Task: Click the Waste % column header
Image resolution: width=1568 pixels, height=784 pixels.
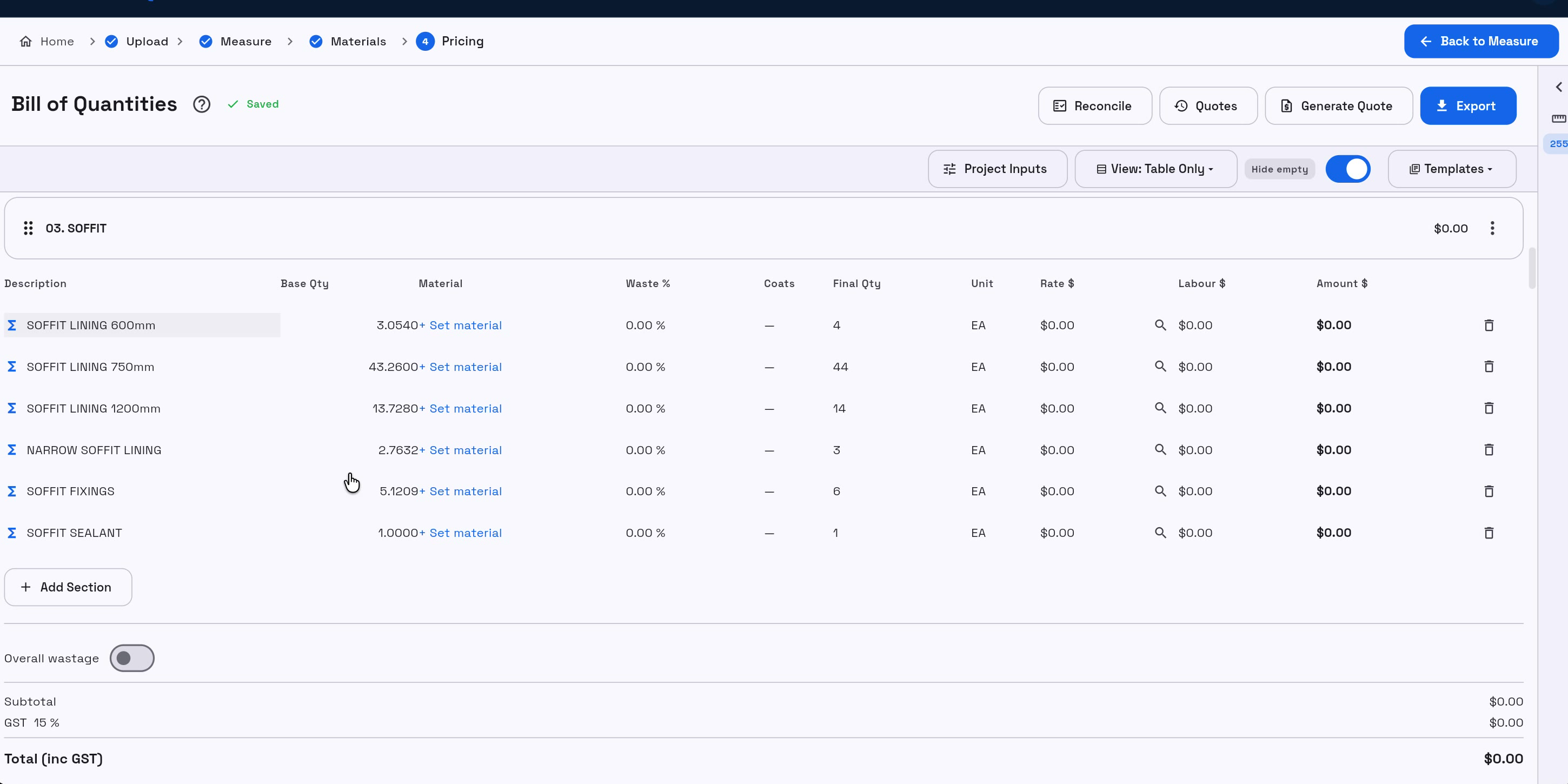Action: point(648,284)
